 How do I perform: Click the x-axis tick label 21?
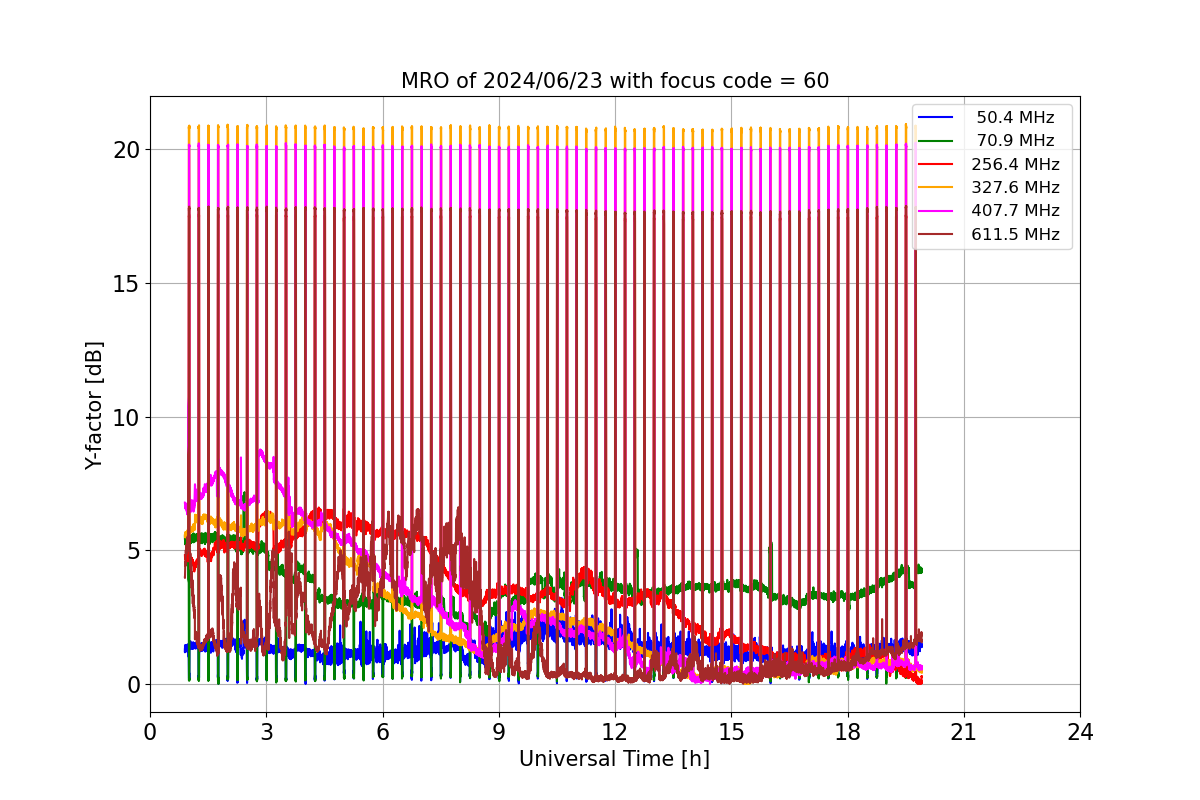pyautogui.click(x=963, y=731)
